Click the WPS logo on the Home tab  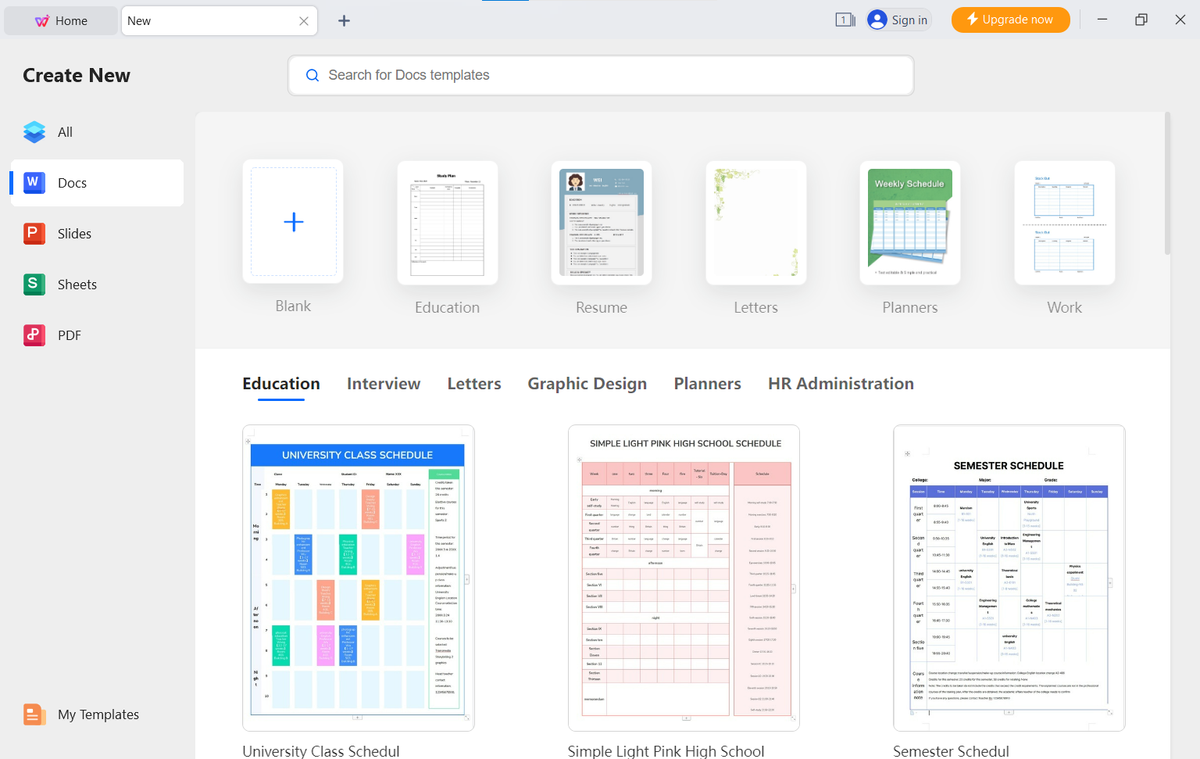click(x=42, y=20)
